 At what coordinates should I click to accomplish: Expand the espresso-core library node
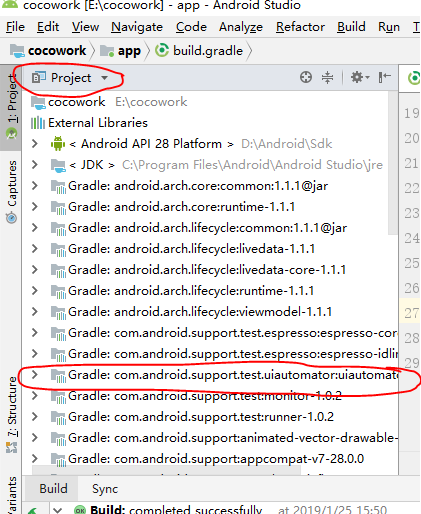pos(34,333)
